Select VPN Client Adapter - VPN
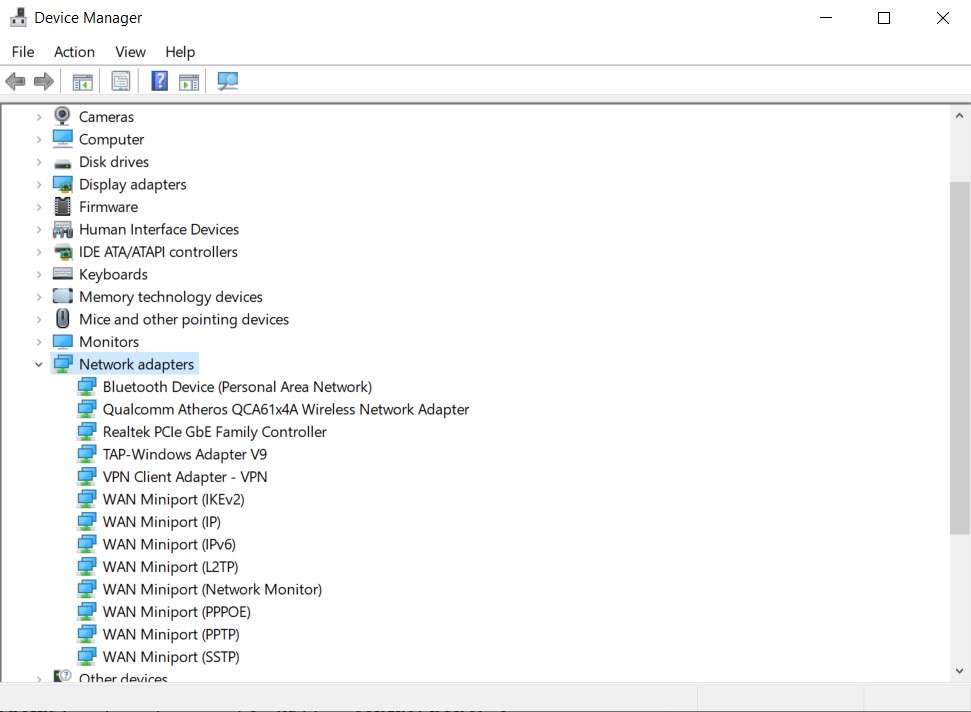The height and width of the screenshot is (712, 971). tap(185, 477)
